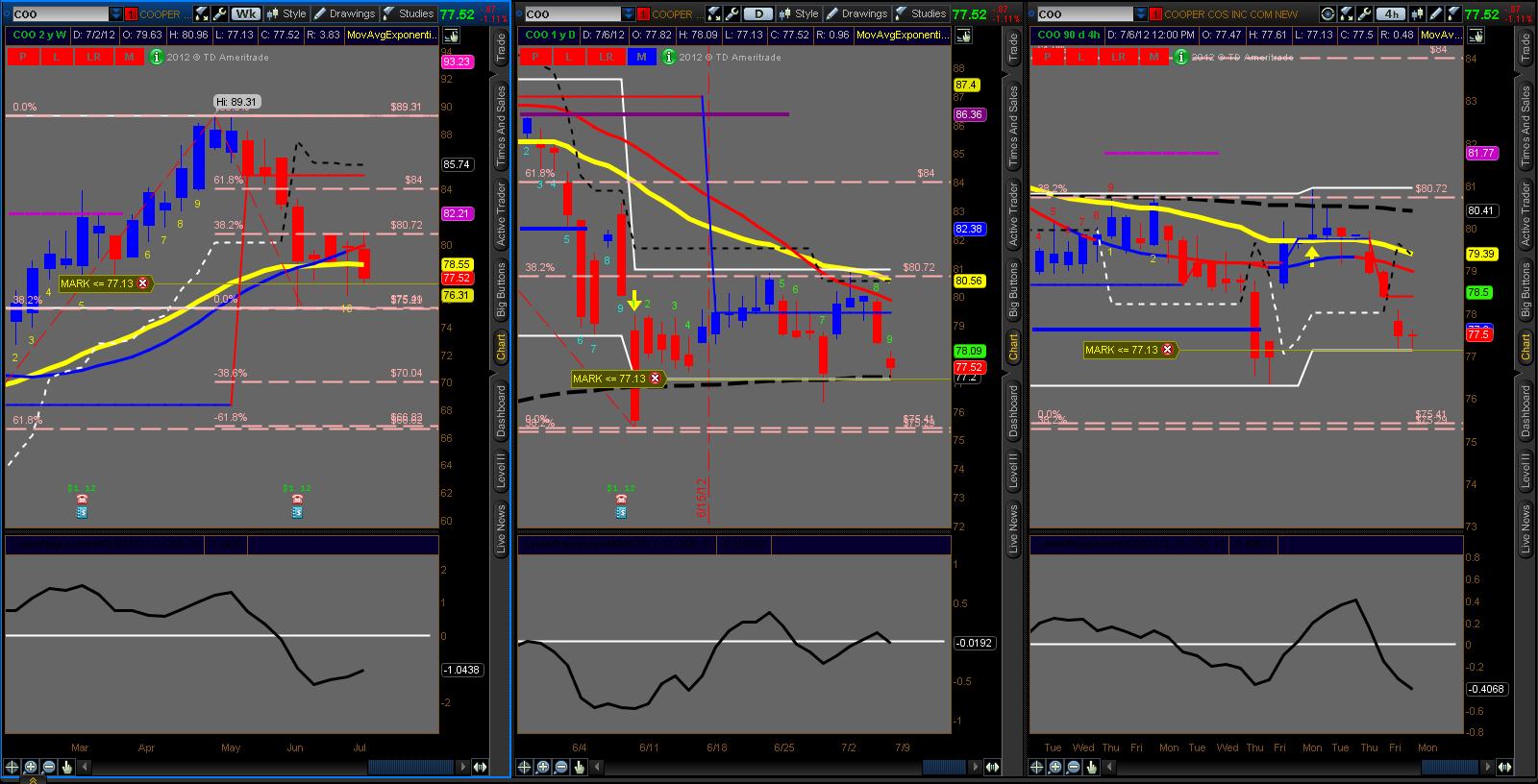Screen dimensions: 1538x784
Task: Toggle the red M button on 4h chart
Action: [x=1153, y=57]
